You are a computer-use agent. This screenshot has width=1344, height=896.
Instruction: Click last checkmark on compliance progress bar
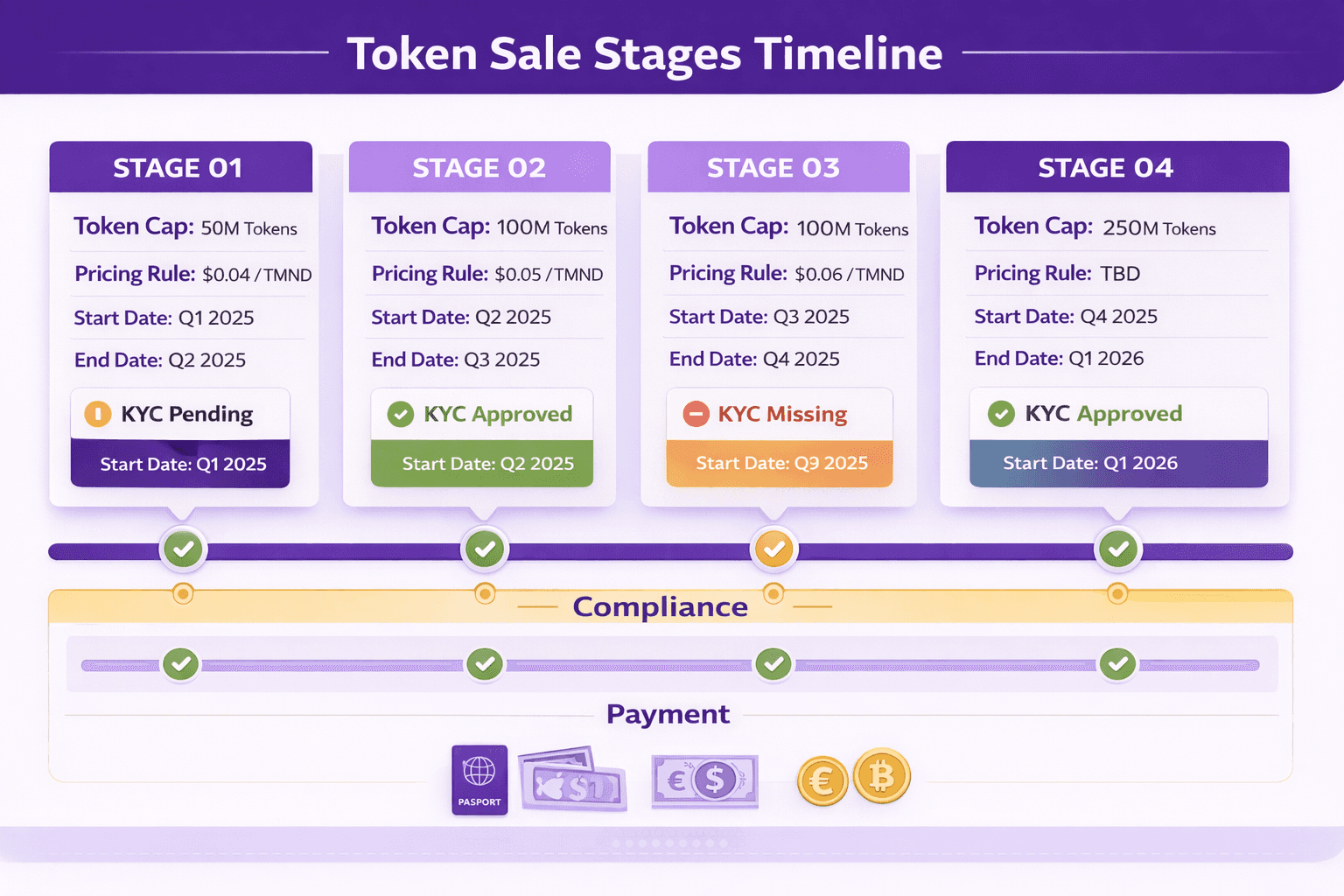1117,664
